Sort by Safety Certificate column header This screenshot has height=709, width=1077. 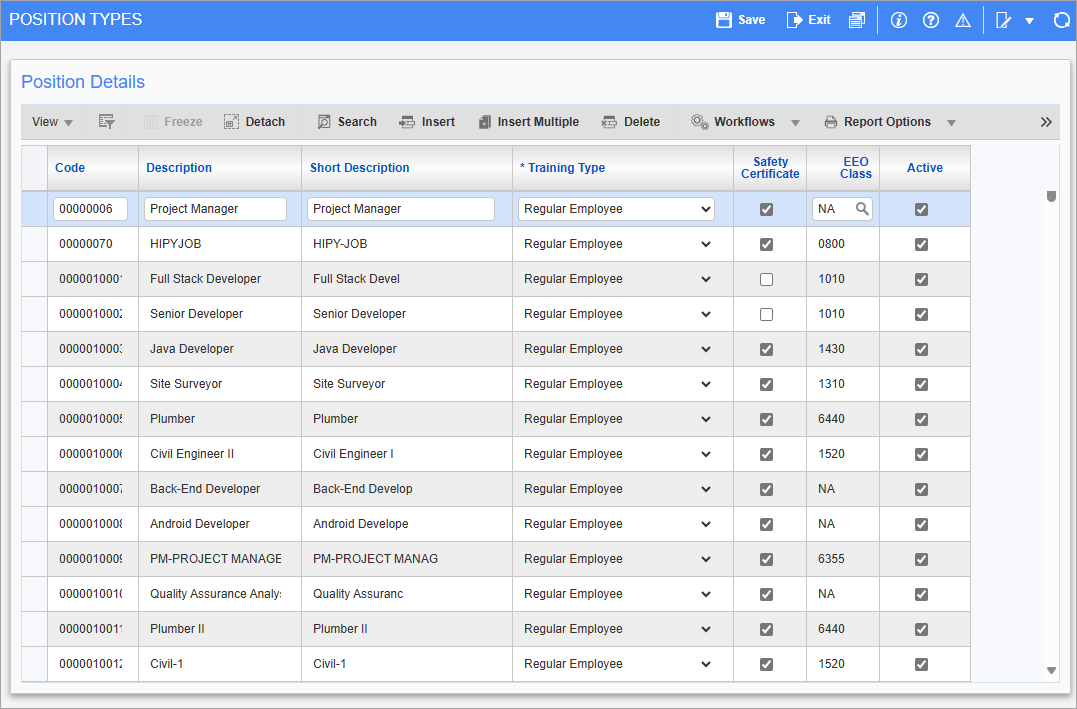(x=770, y=168)
